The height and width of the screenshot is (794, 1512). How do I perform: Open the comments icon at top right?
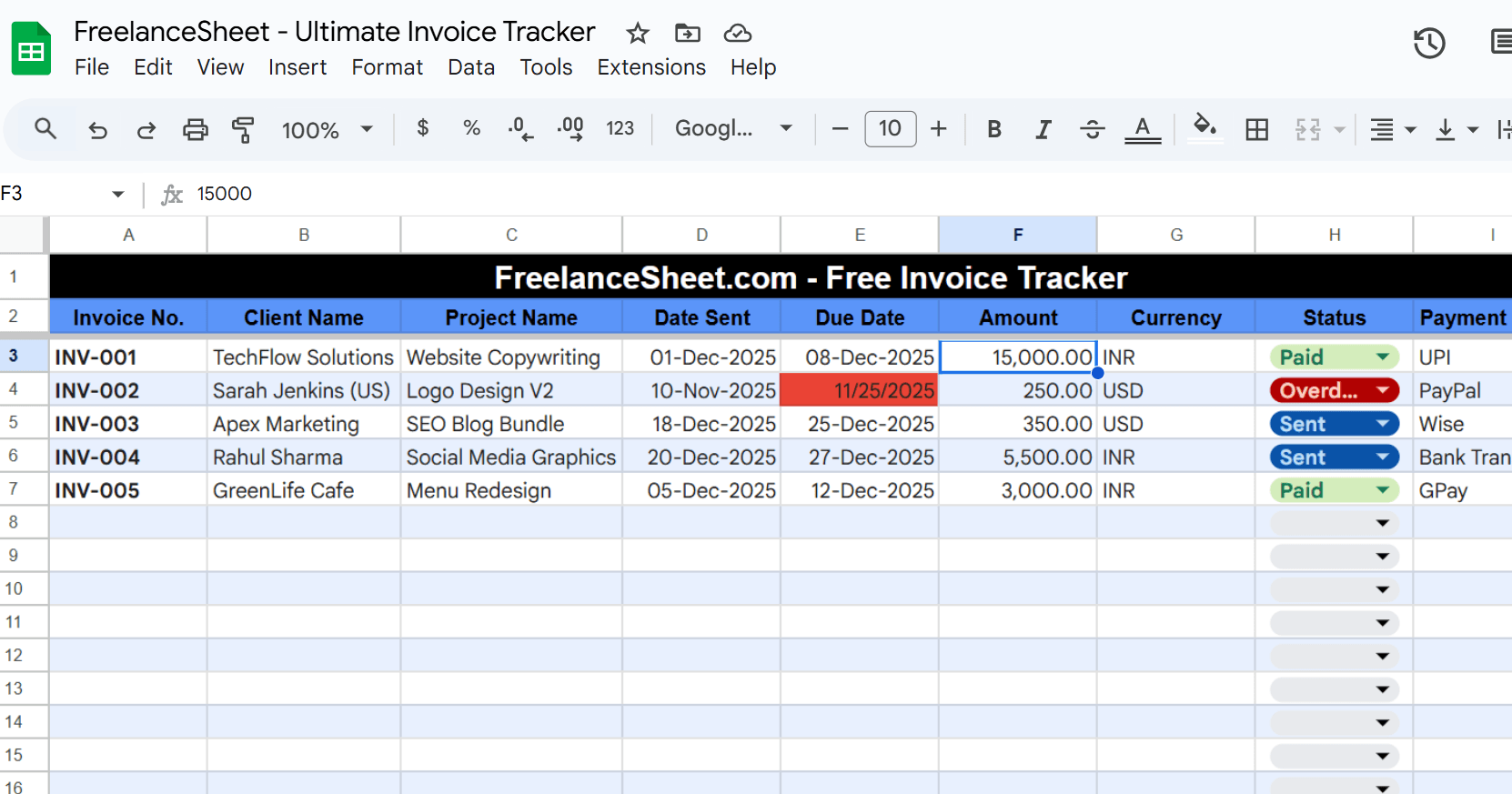click(1501, 43)
